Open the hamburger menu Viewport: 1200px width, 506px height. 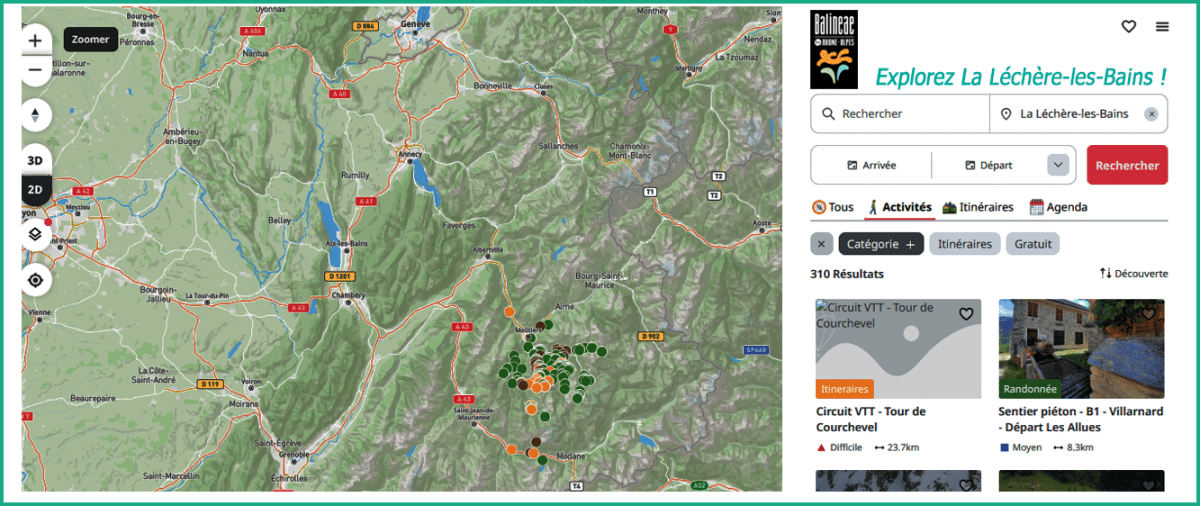(x=1162, y=27)
